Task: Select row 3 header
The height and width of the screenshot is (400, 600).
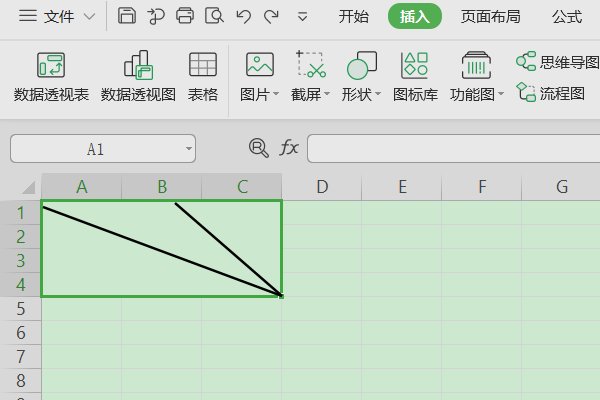Action: (21, 261)
